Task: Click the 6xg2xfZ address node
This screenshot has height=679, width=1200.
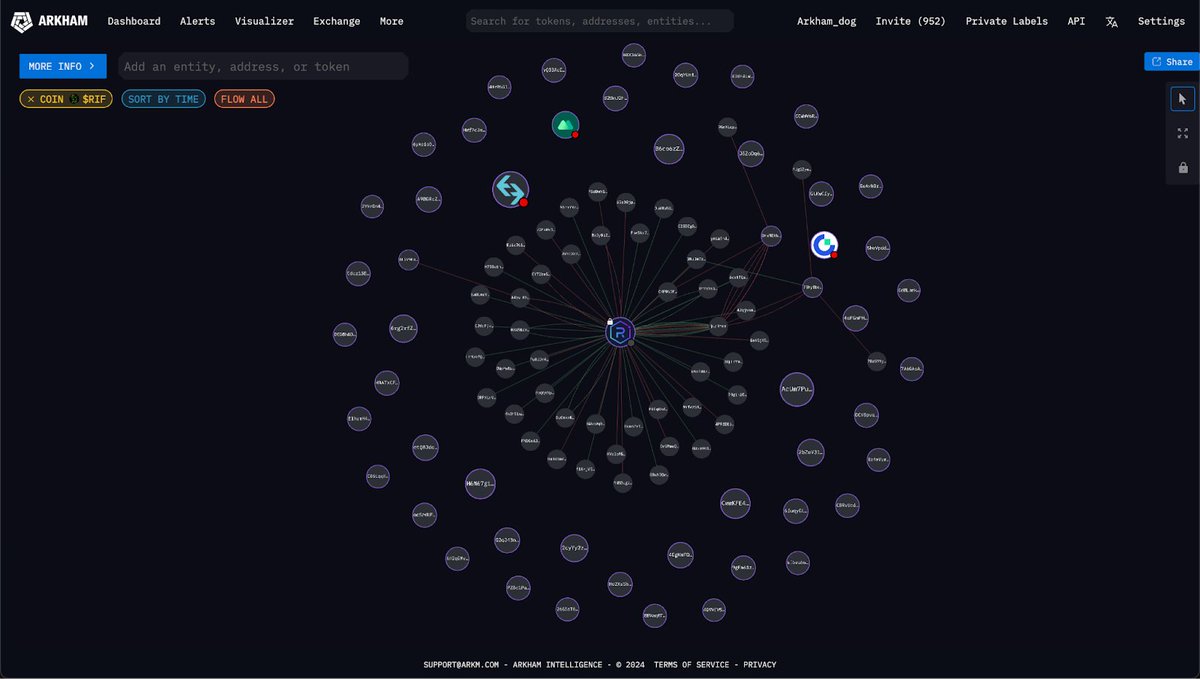Action: [x=403, y=328]
